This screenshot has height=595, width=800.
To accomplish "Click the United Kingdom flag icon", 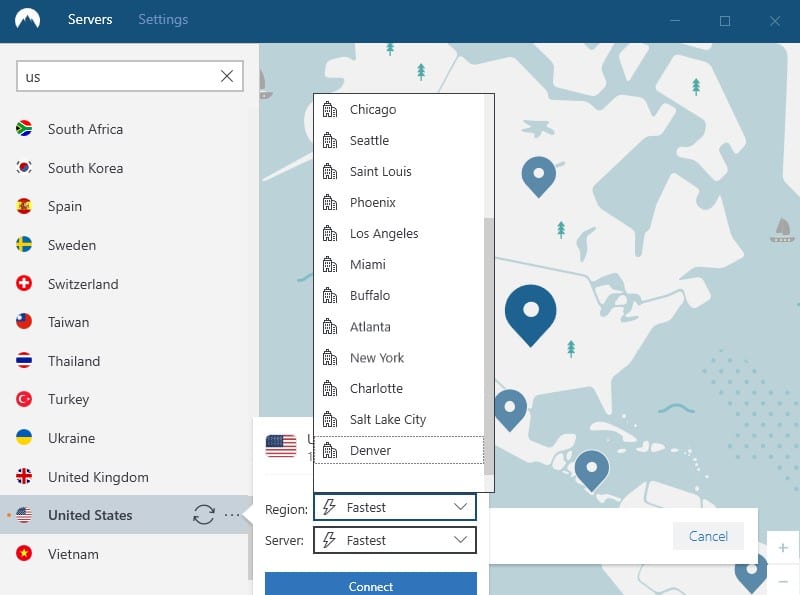I will coord(24,477).
